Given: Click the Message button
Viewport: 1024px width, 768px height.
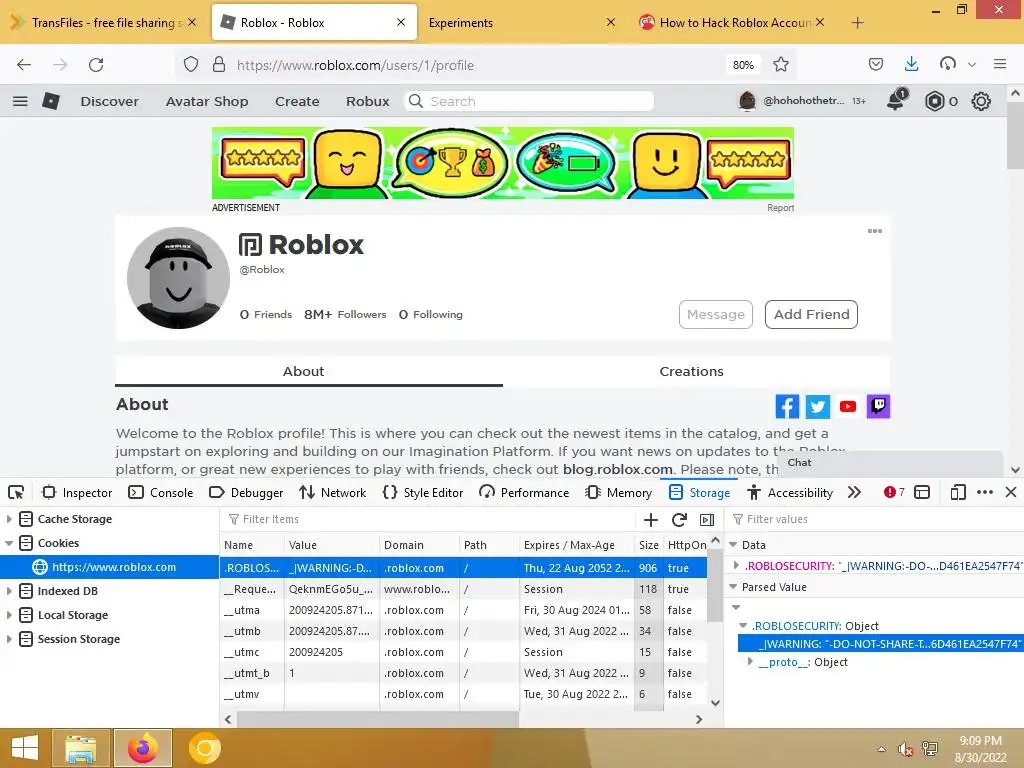Looking at the screenshot, I should pos(716,315).
